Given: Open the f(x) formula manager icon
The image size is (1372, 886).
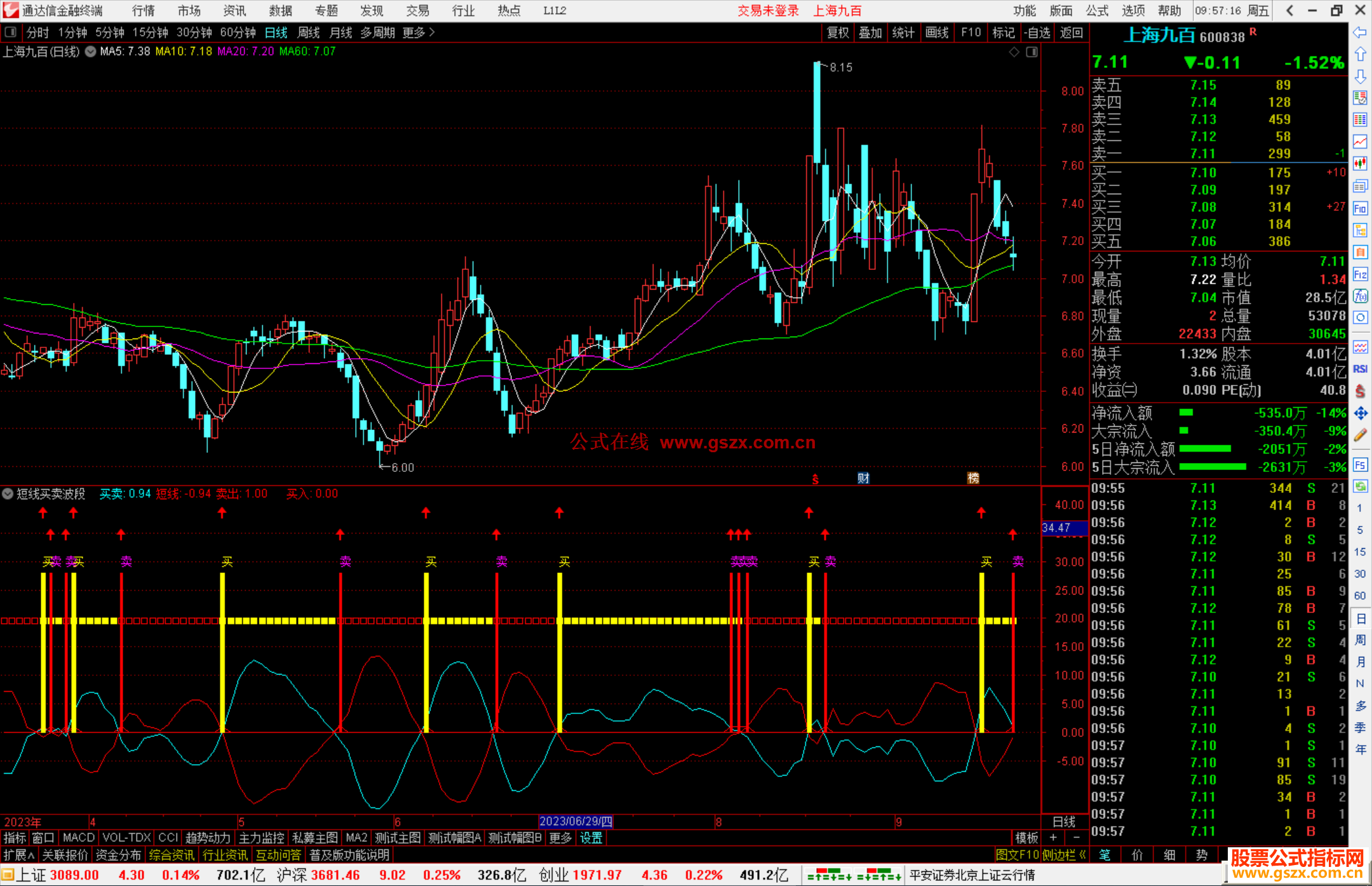Looking at the screenshot, I should tap(1360, 296).
